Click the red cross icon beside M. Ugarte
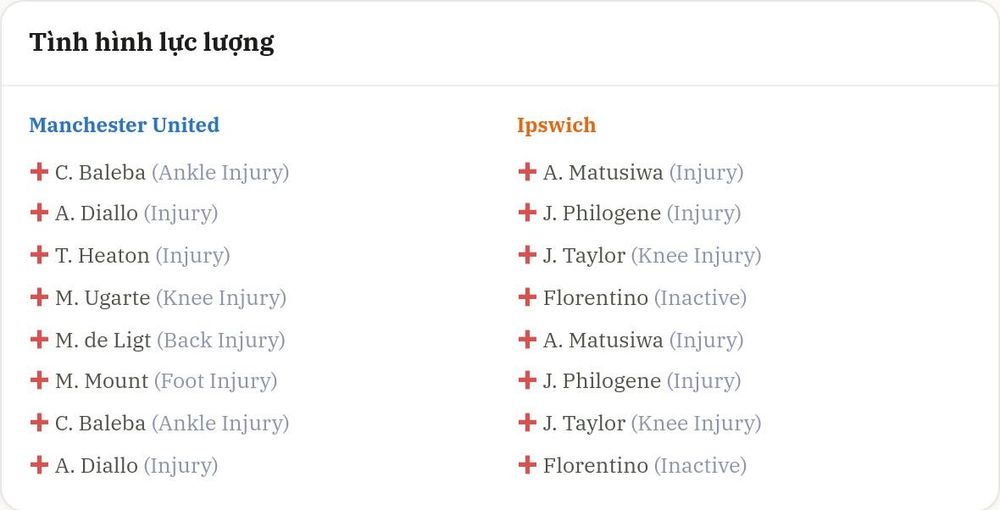Screen dimensions: 1000x510 tap(39, 297)
